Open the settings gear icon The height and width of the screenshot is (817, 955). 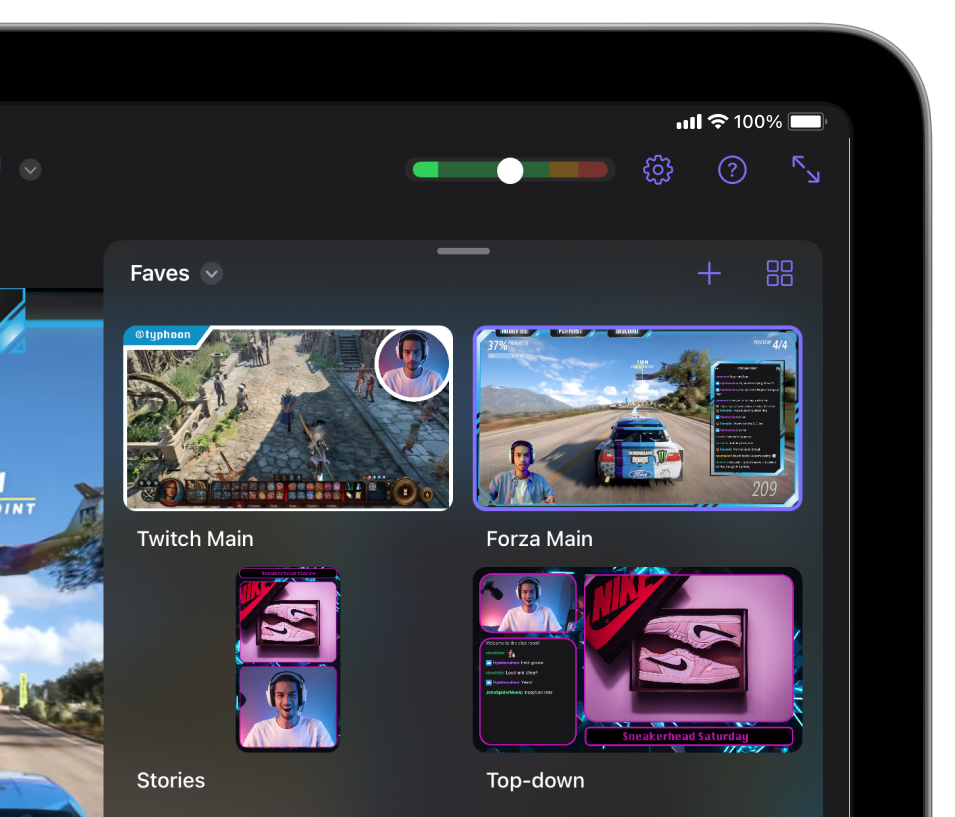click(x=658, y=170)
